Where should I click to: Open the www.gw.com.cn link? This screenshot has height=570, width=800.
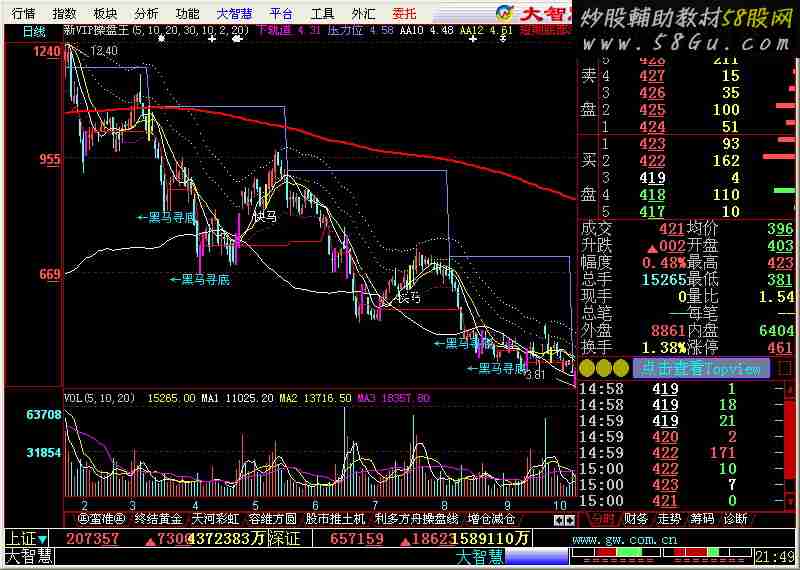pos(624,539)
